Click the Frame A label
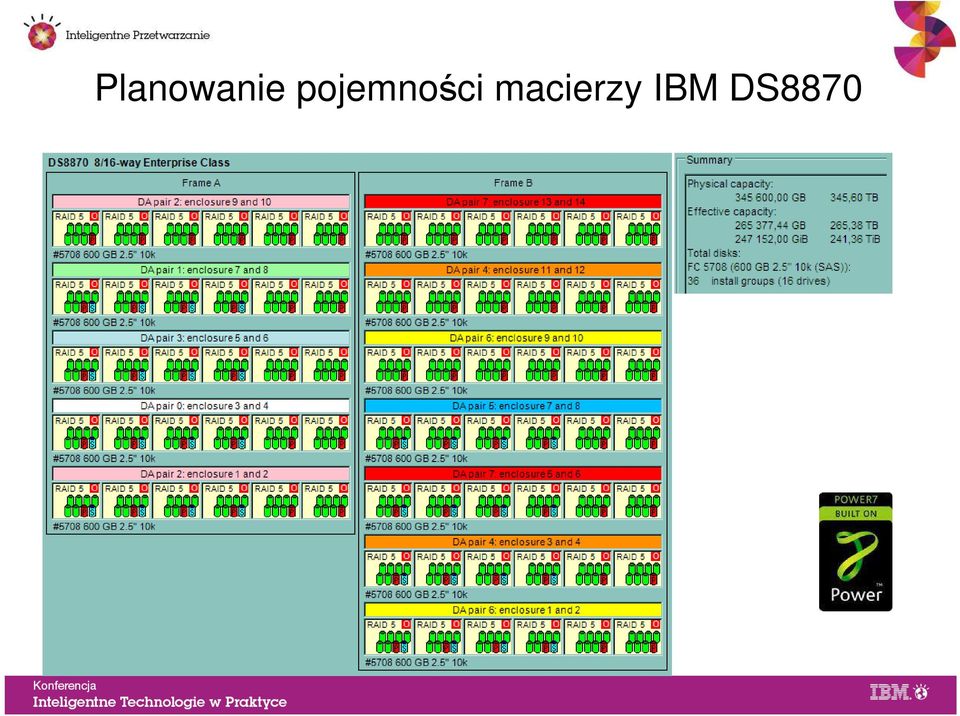This screenshot has width=960, height=716. point(201,183)
